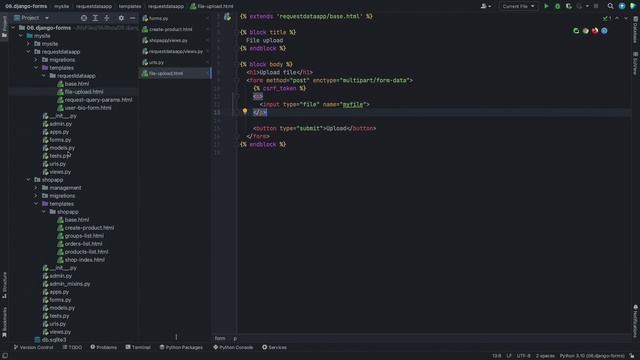This screenshot has width=640, height=360.
Task: Switch to requestdataapp/views.py editor tab
Action: pyautogui.click(x=175, y=51)
